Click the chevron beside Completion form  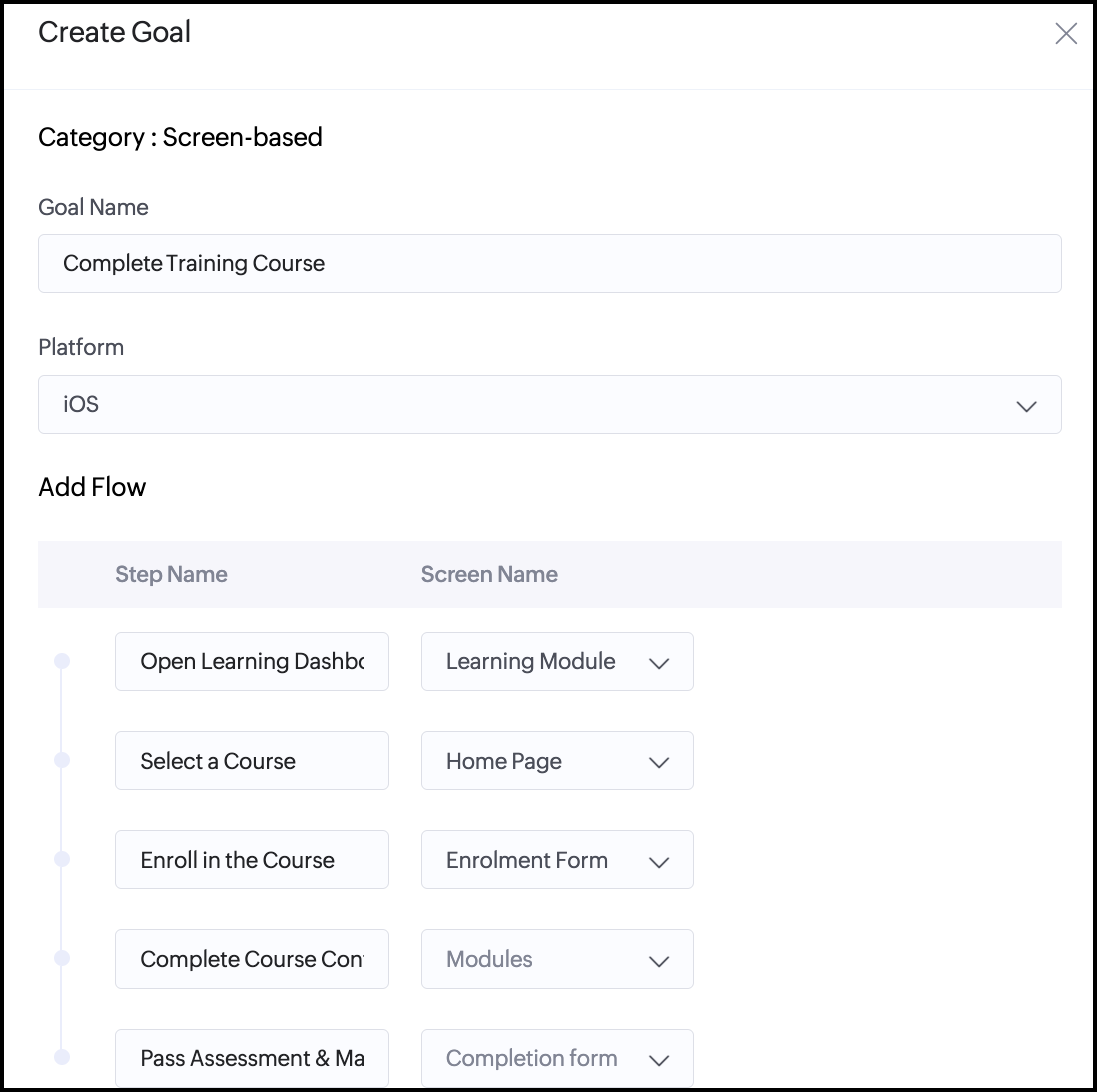point(659,1060)
